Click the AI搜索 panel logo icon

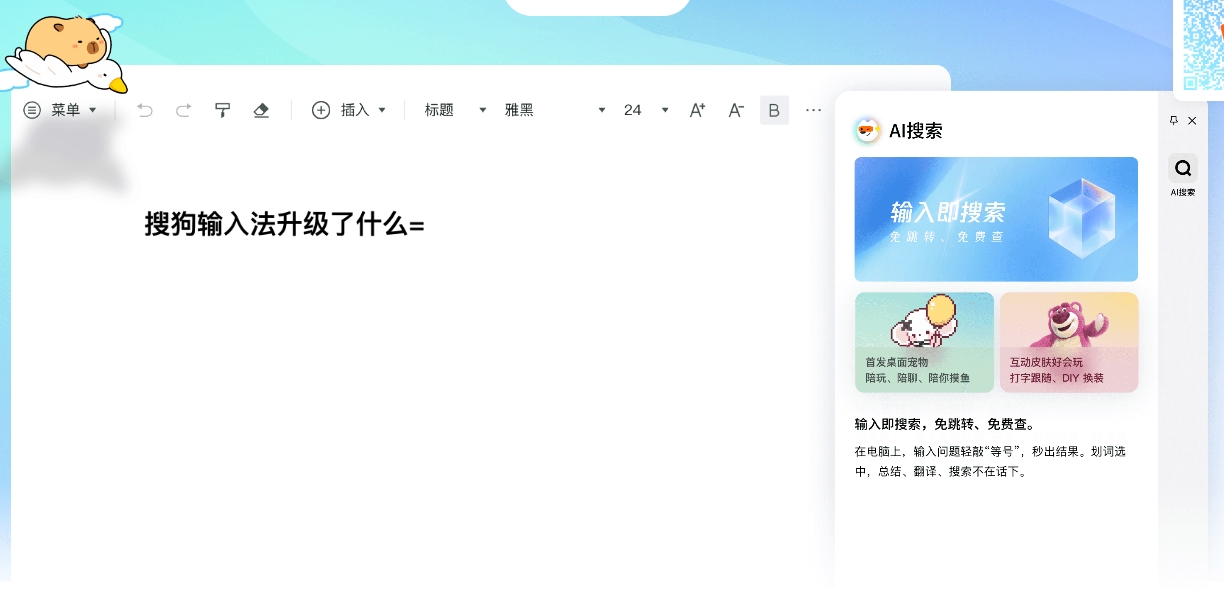pos(867,130)
